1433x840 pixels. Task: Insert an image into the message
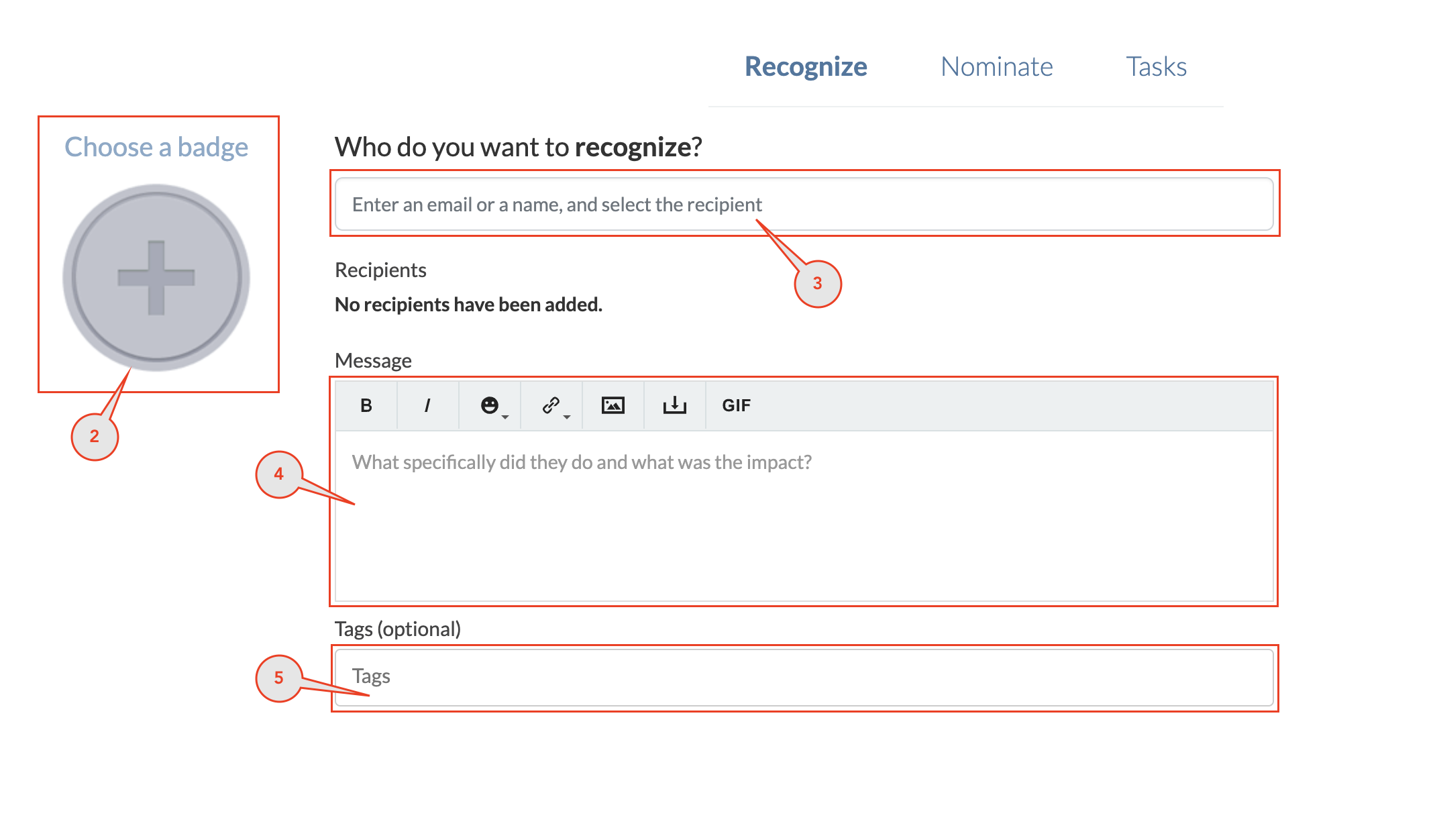pos(613,405)
